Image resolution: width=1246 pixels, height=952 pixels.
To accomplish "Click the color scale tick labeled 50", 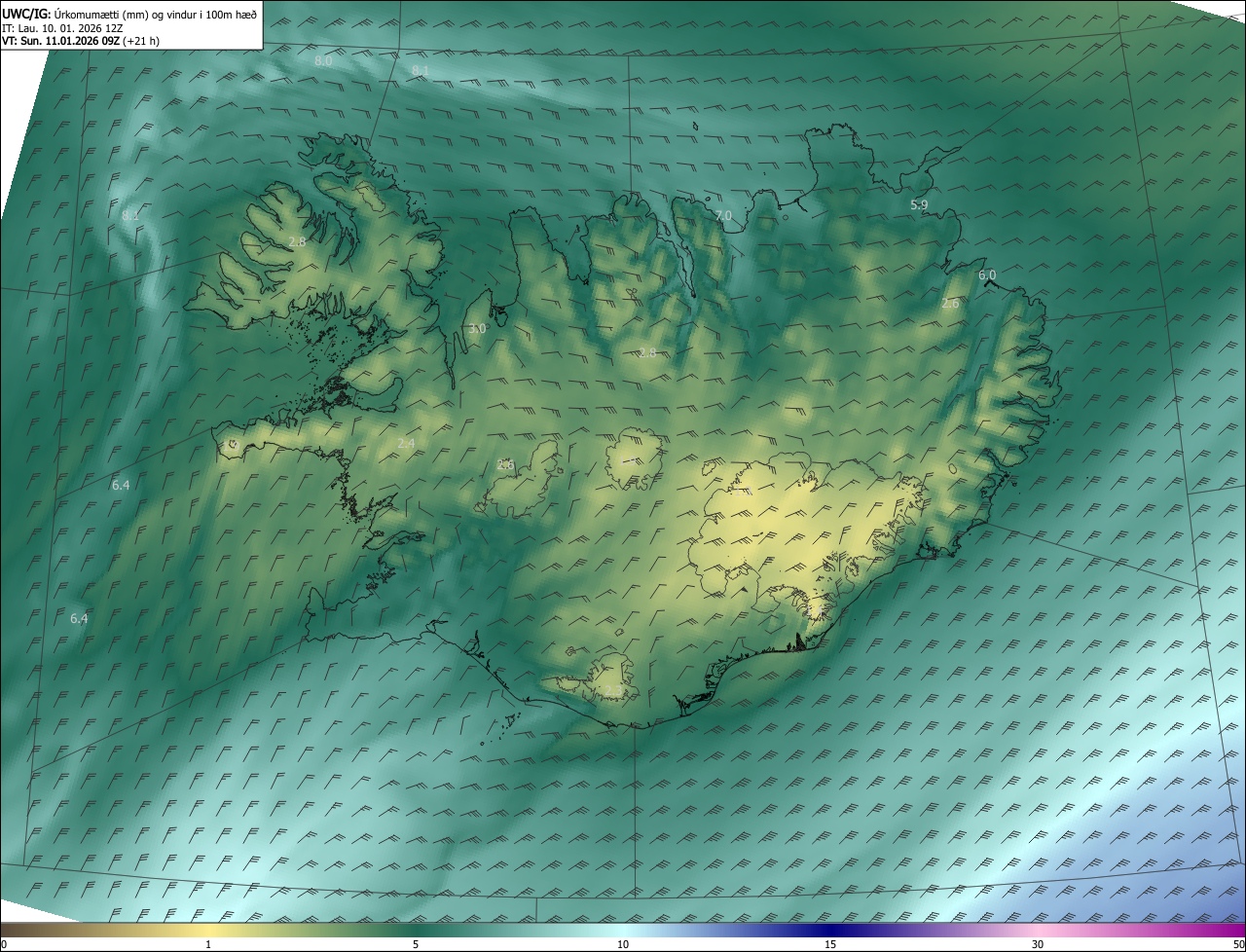I will [1238, 944].
